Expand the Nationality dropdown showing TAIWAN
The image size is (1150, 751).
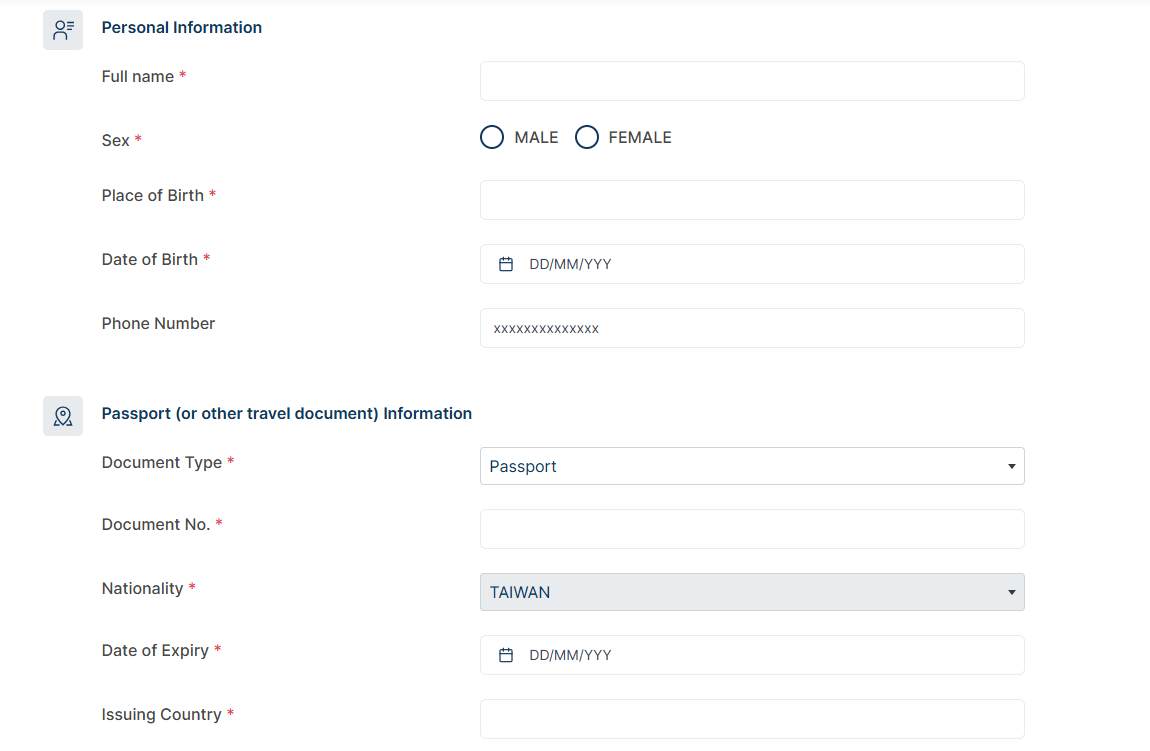point(752,592)
